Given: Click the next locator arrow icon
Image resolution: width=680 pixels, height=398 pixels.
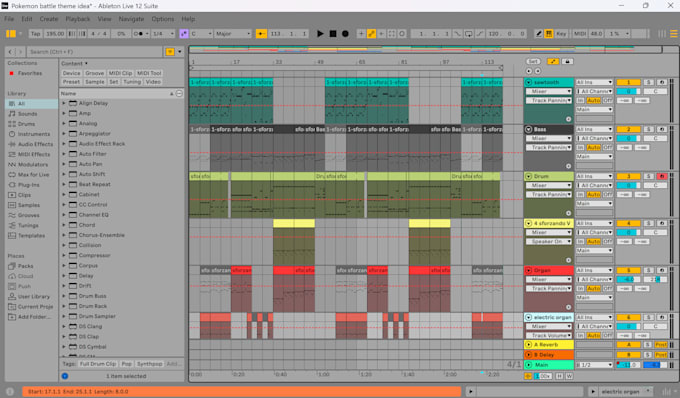Looking at the screenshot, I should [538, 71].
